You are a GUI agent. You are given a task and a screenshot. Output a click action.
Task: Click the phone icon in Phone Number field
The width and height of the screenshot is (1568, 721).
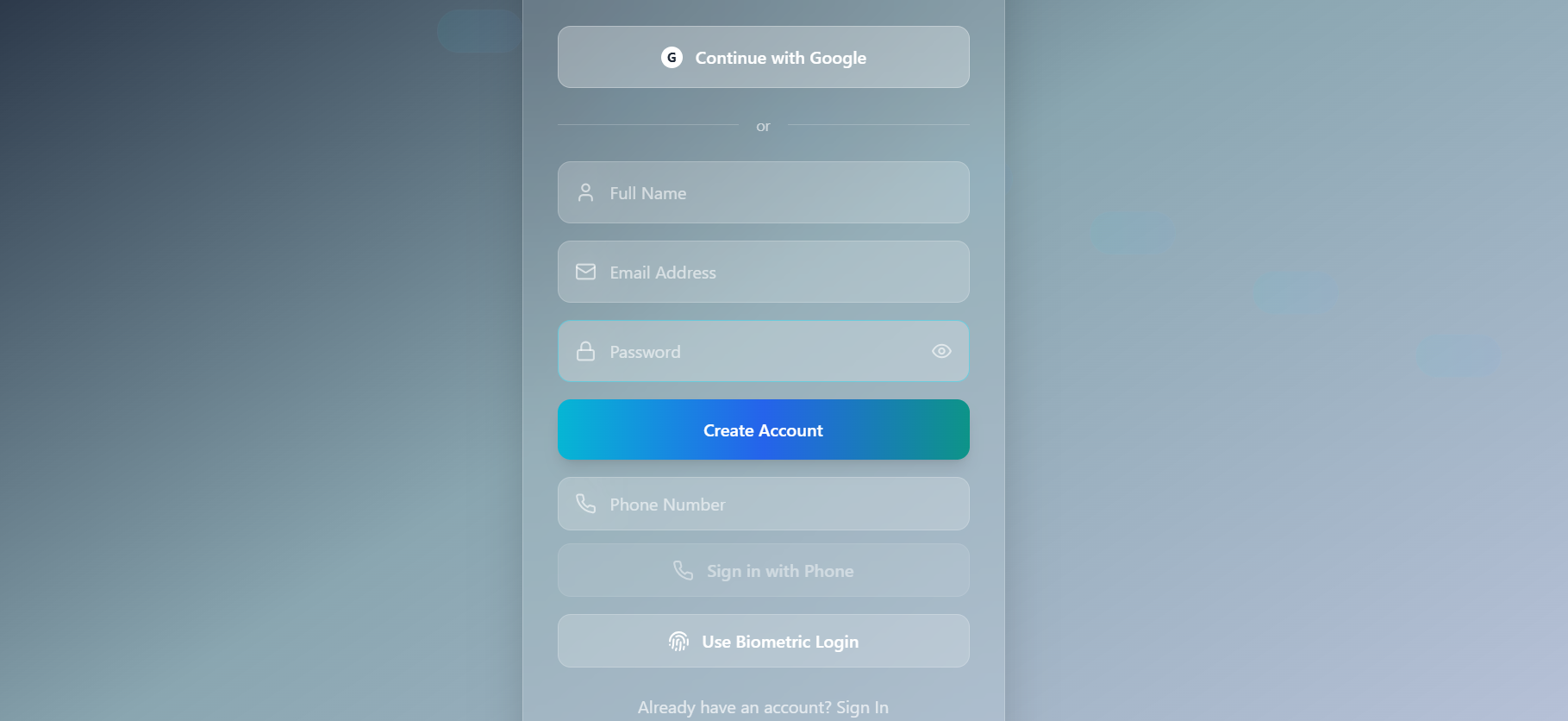pos(585,504)
